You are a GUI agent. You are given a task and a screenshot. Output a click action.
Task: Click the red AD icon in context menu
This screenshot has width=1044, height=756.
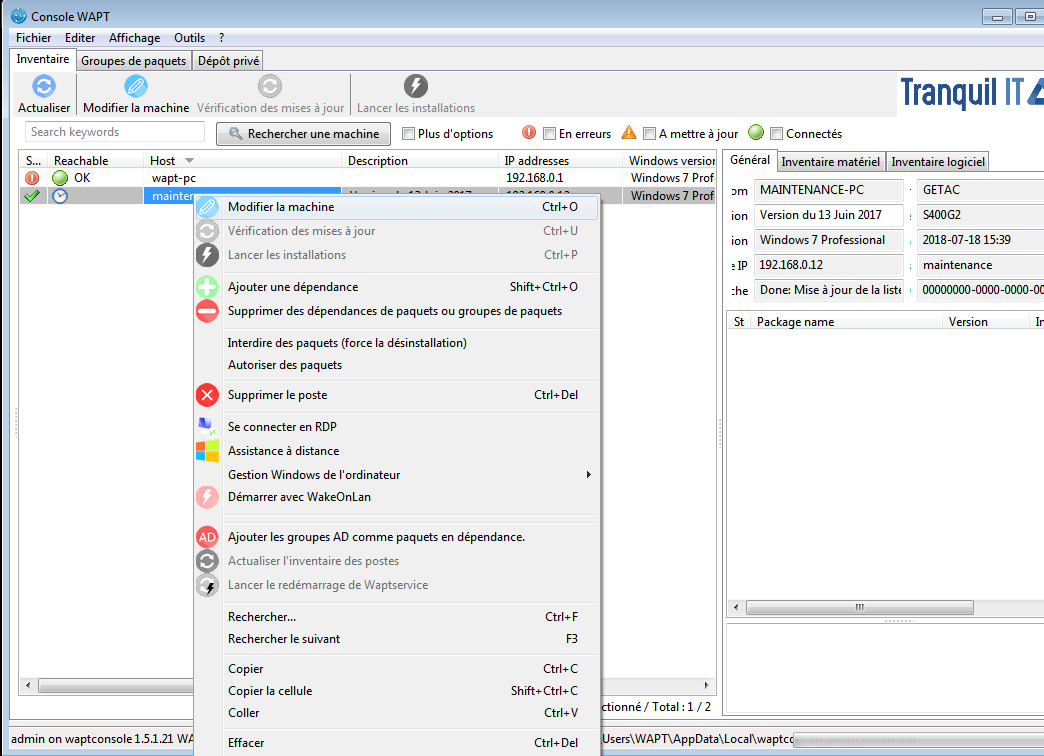point(207,537)
